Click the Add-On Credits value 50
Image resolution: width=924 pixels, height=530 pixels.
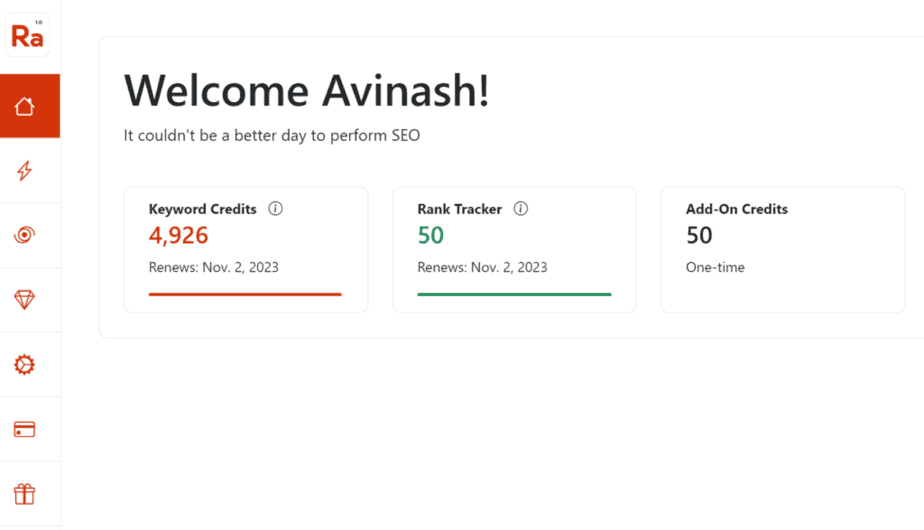[x=699, y=235]
